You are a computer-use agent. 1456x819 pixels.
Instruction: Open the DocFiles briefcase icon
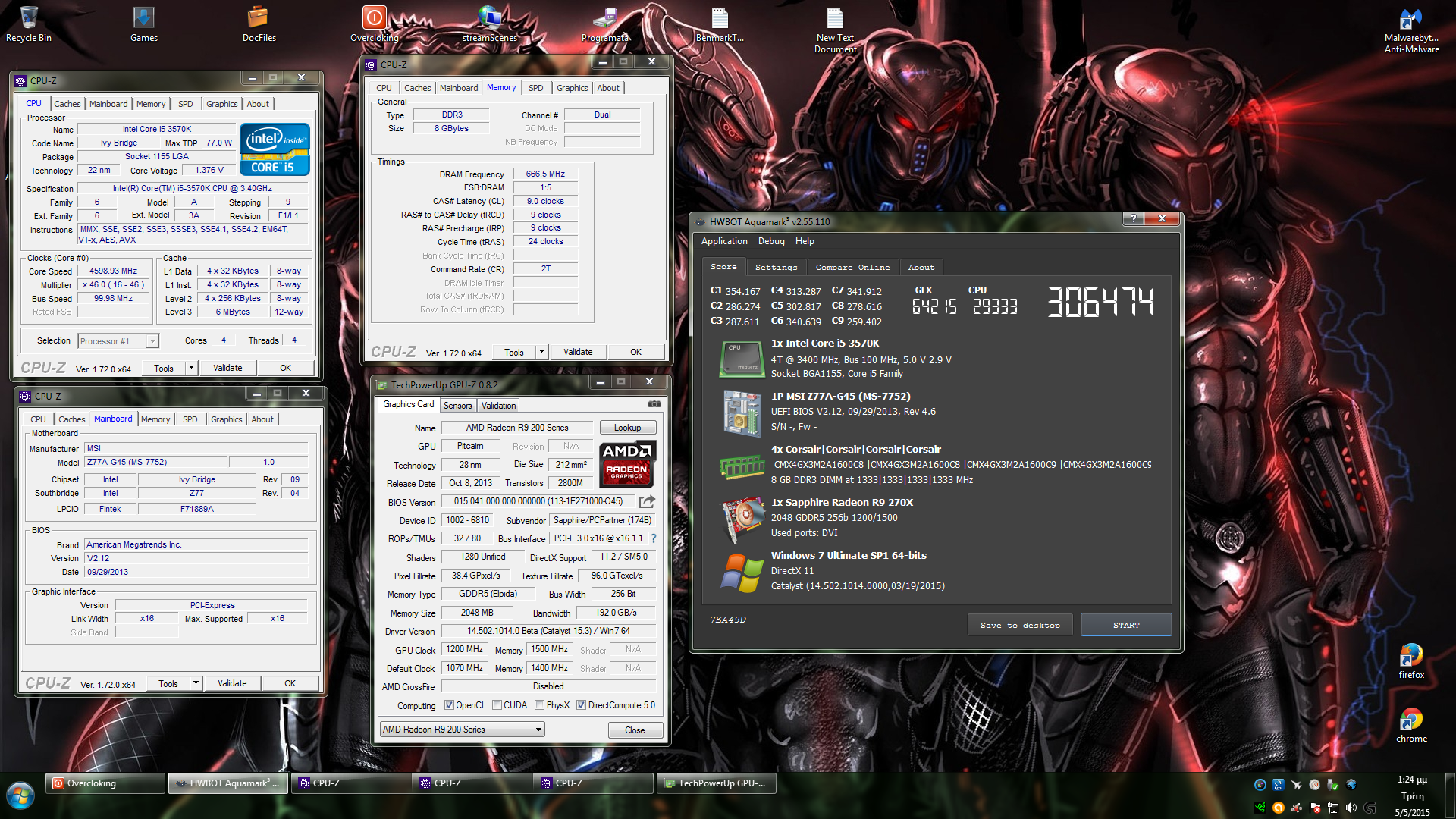(259, 24)
